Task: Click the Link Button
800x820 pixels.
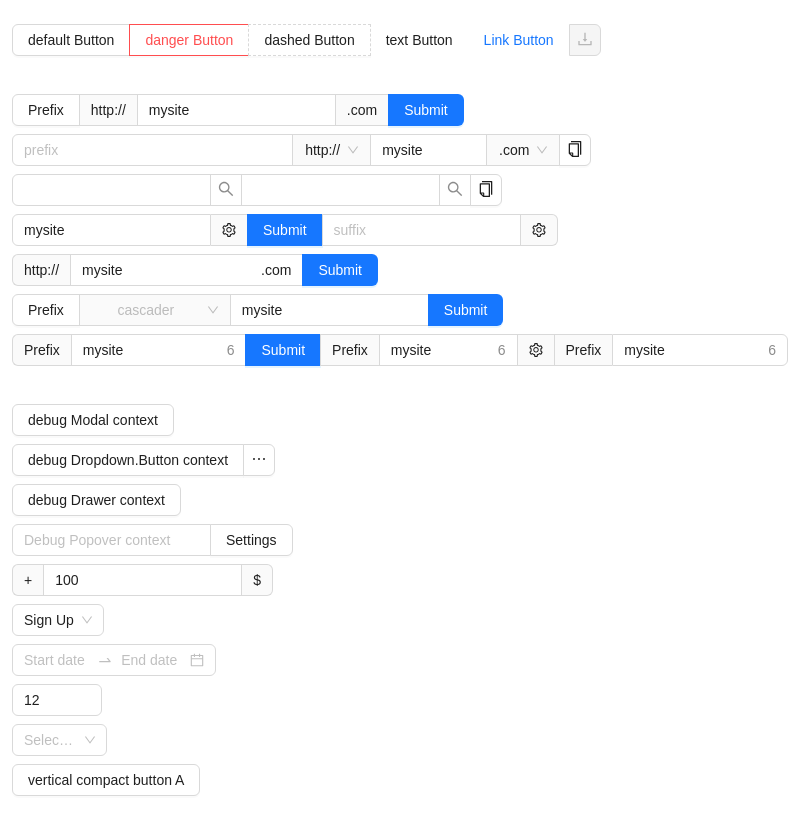Action: pos(518,40)
